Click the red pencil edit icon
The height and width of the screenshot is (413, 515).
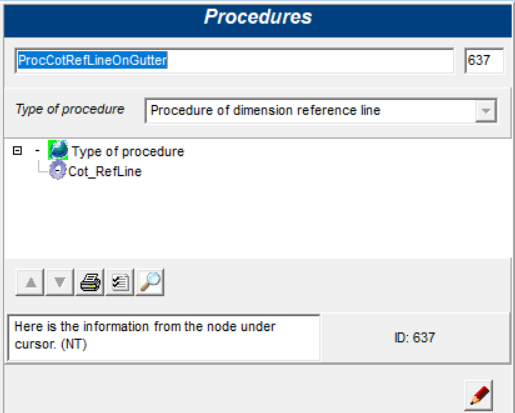[479, 395]
